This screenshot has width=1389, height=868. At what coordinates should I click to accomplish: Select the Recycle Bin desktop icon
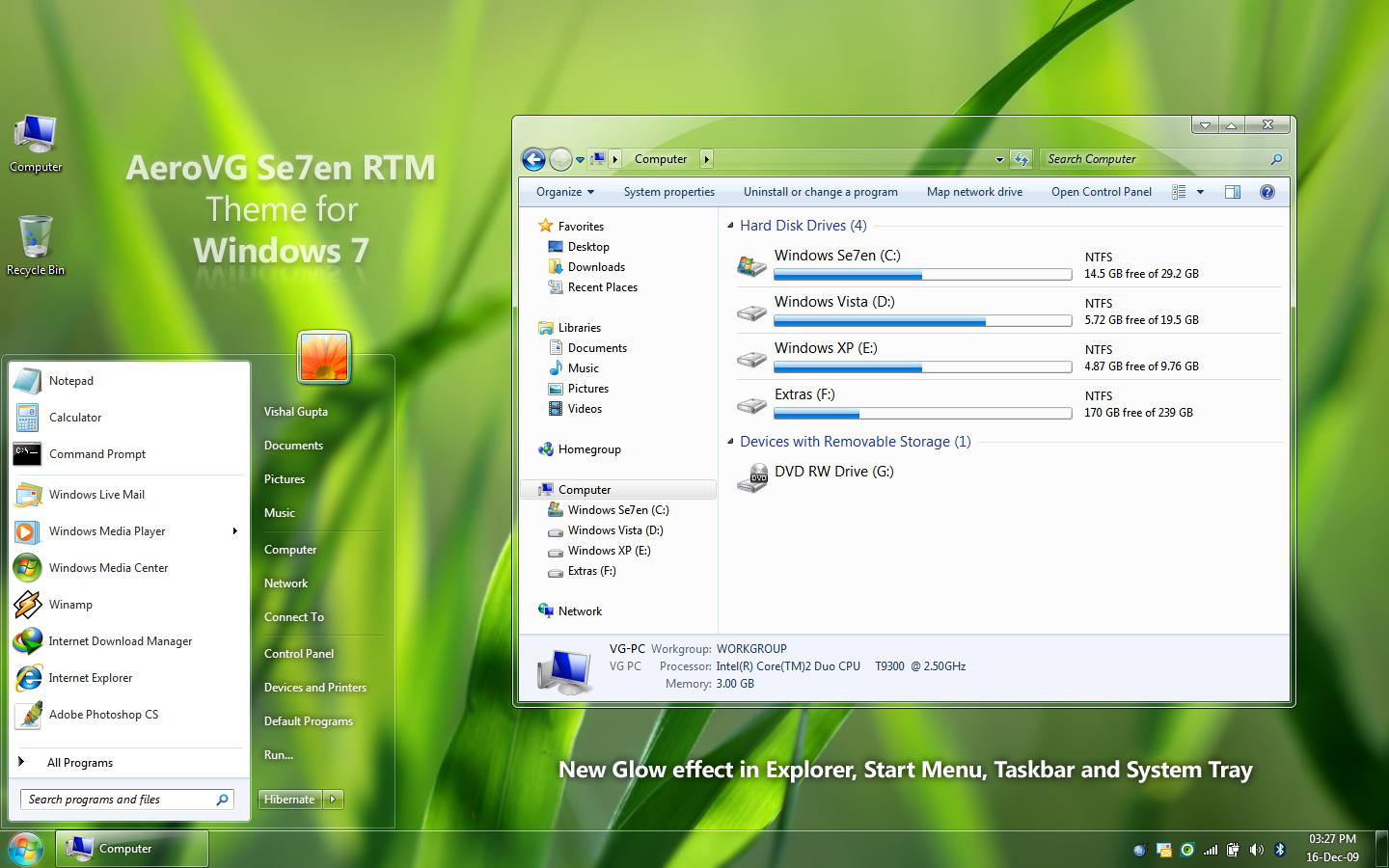pos(36,245)
